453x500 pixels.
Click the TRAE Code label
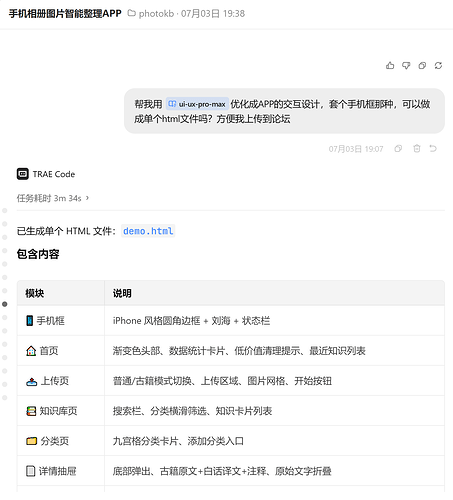click(x=54, y=174)
